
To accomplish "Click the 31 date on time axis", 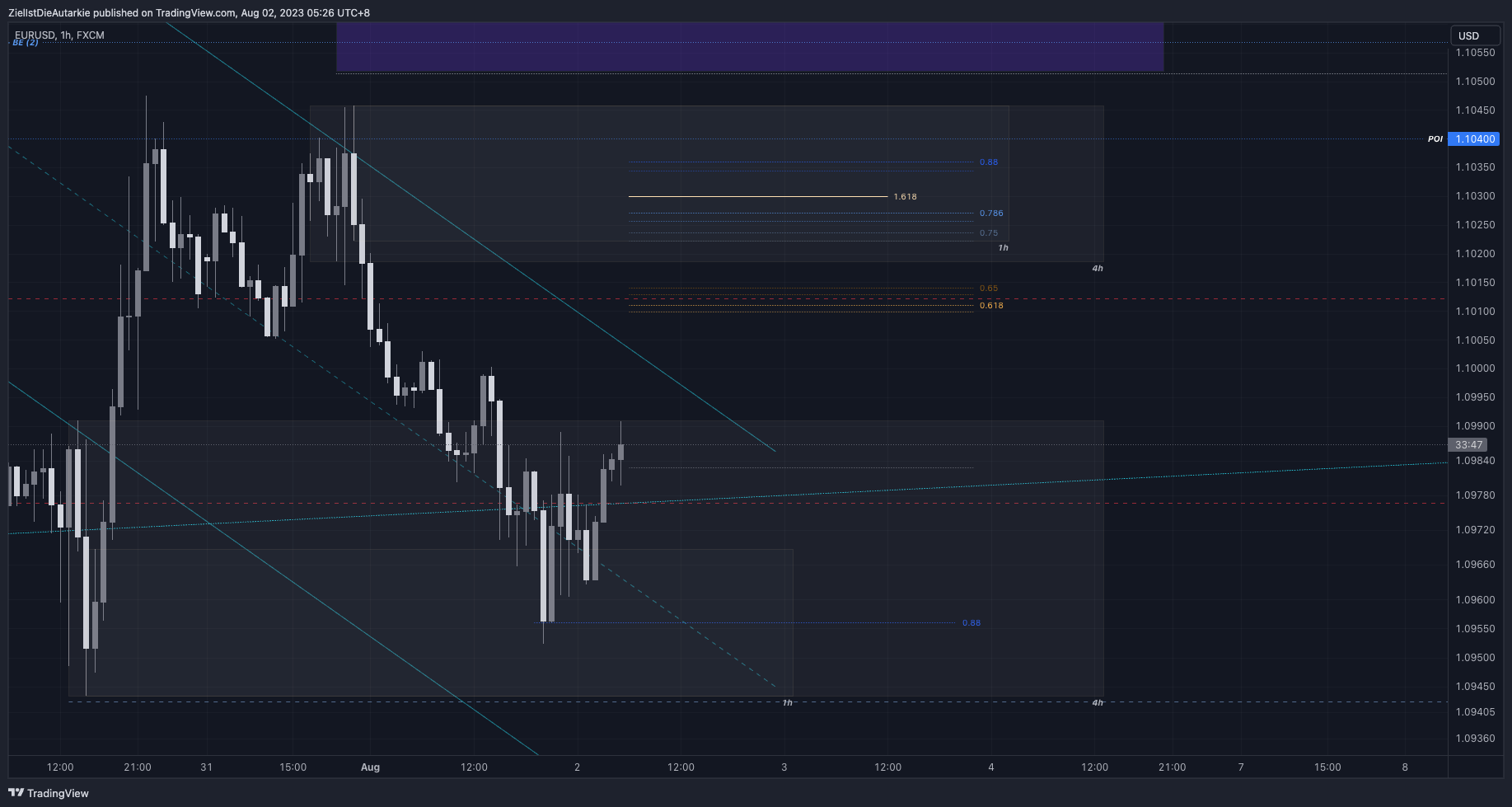I will (206, 767).
